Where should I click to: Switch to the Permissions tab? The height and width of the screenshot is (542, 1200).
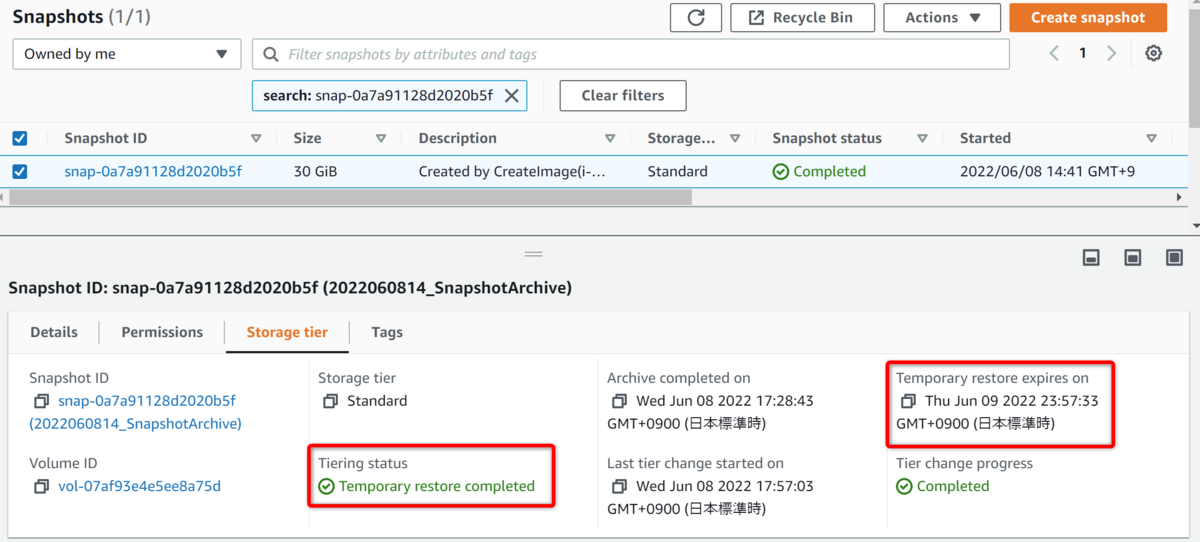162,332
